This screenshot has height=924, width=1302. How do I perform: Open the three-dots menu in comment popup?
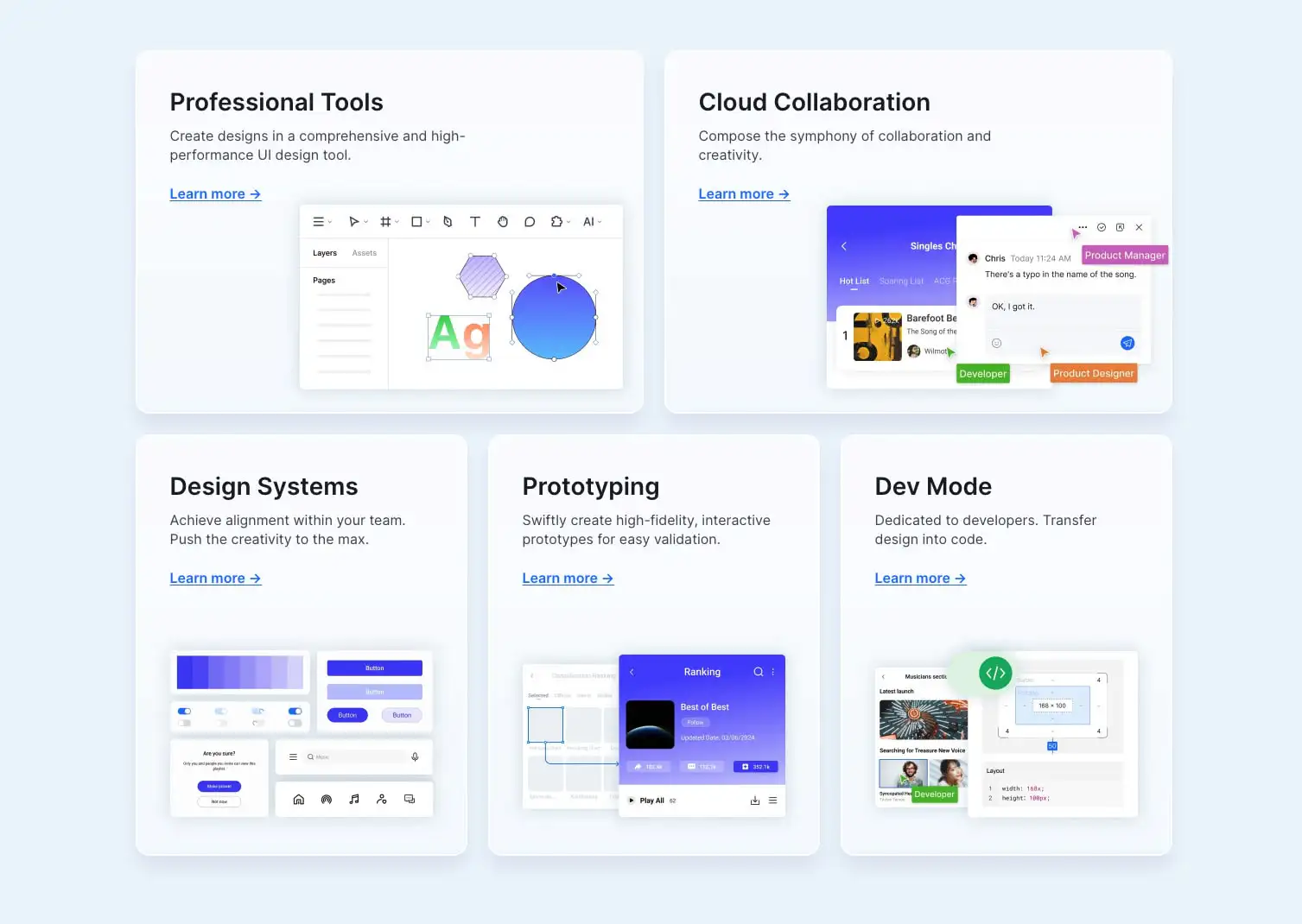point(1083,227)
